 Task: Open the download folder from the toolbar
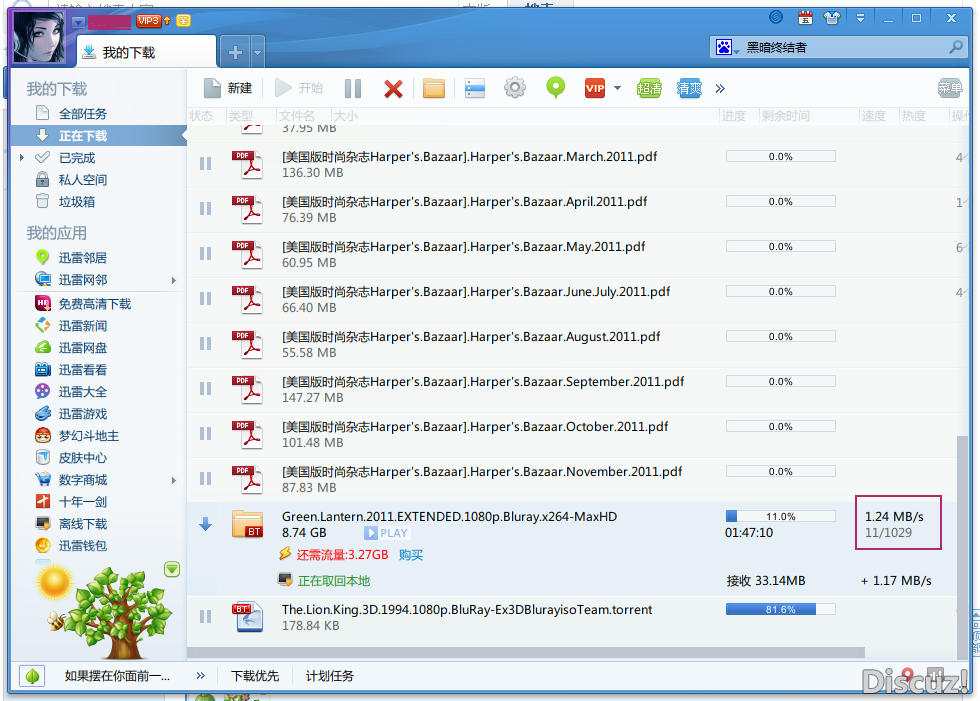tap(434, 89)
